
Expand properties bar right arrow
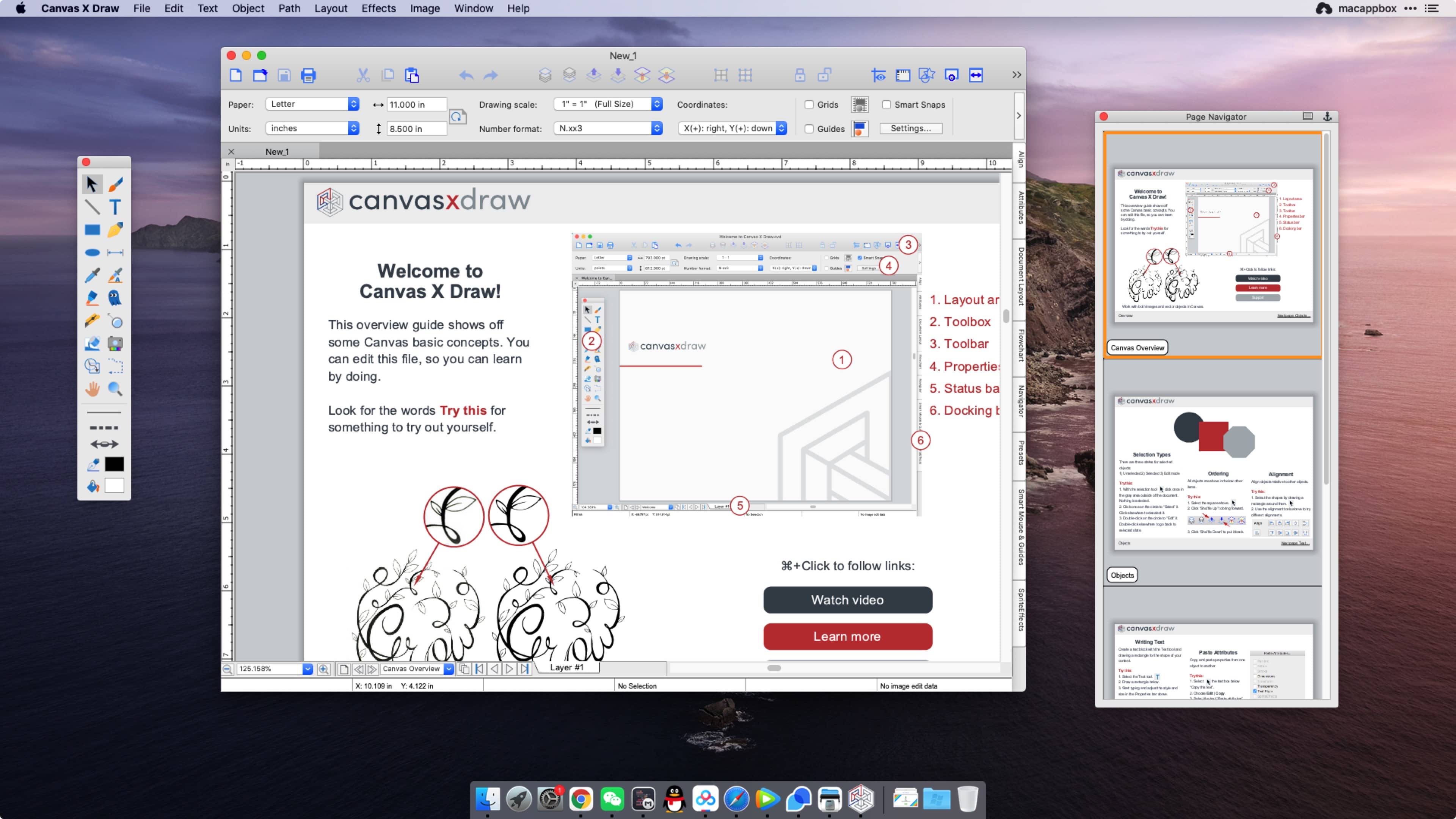(x=1018, y=116)
